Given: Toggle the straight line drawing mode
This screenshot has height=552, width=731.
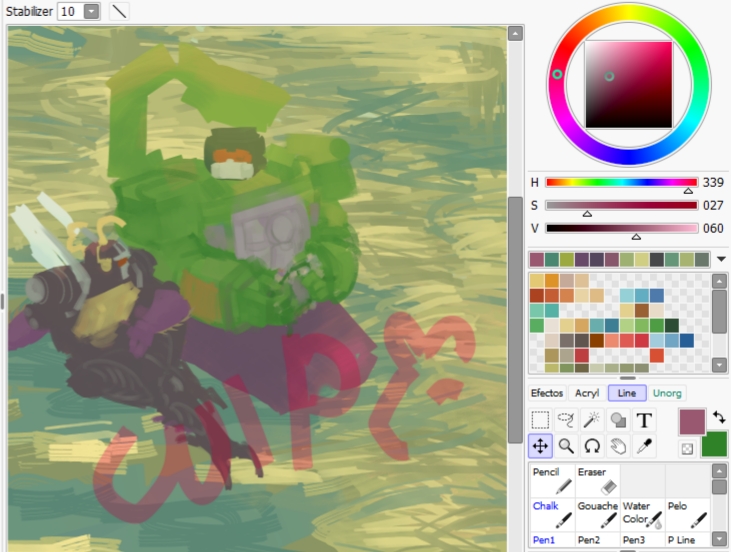Looking at the screenshot, I should 119,11.
